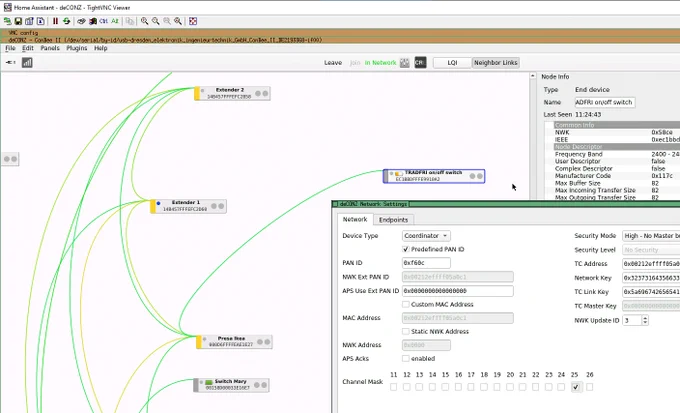Click the APS Use Ext PAN ID field
Screen dimensions: 680x413
(x=458, y=291)
